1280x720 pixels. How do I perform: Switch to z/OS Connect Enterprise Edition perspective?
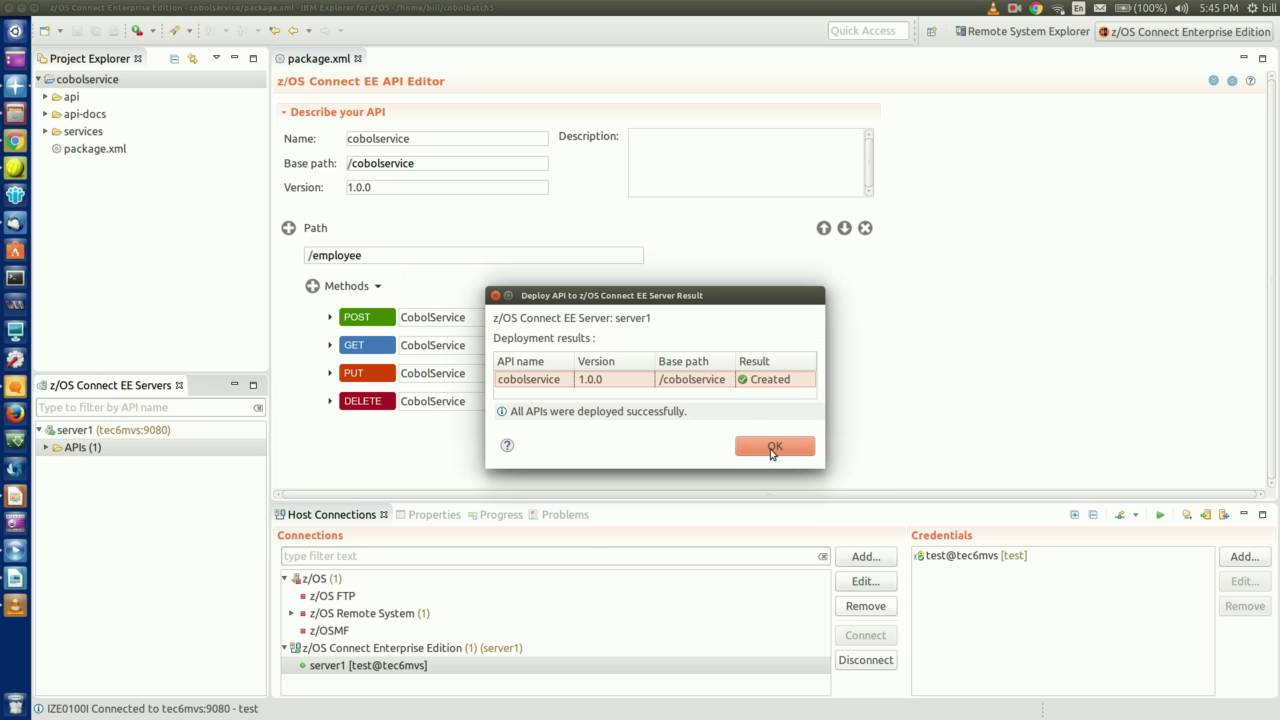1184,31
